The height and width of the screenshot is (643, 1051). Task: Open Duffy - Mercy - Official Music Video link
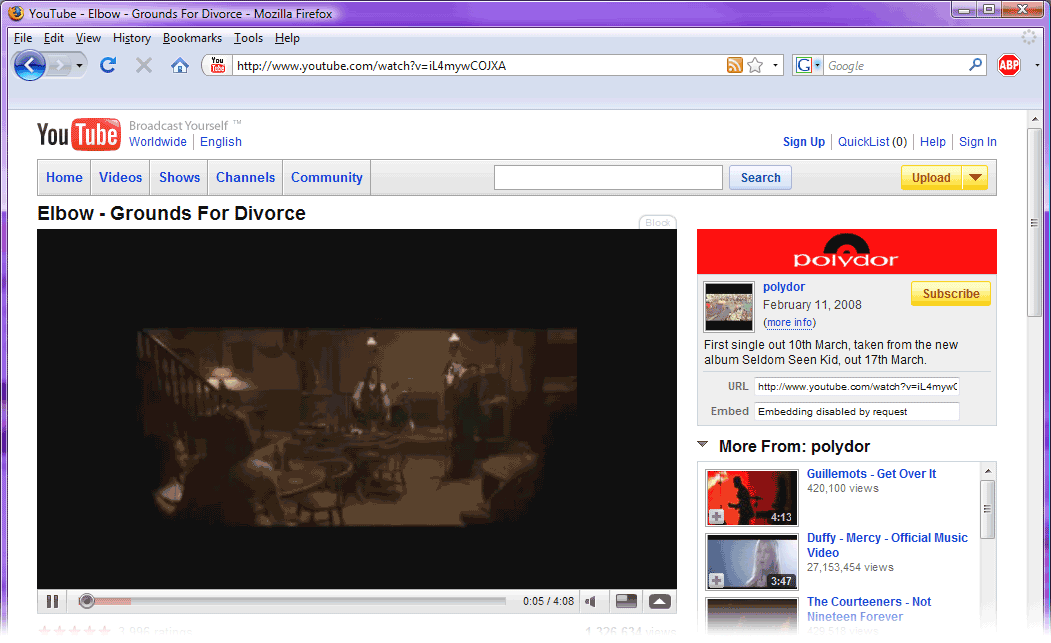click(887, 545)
